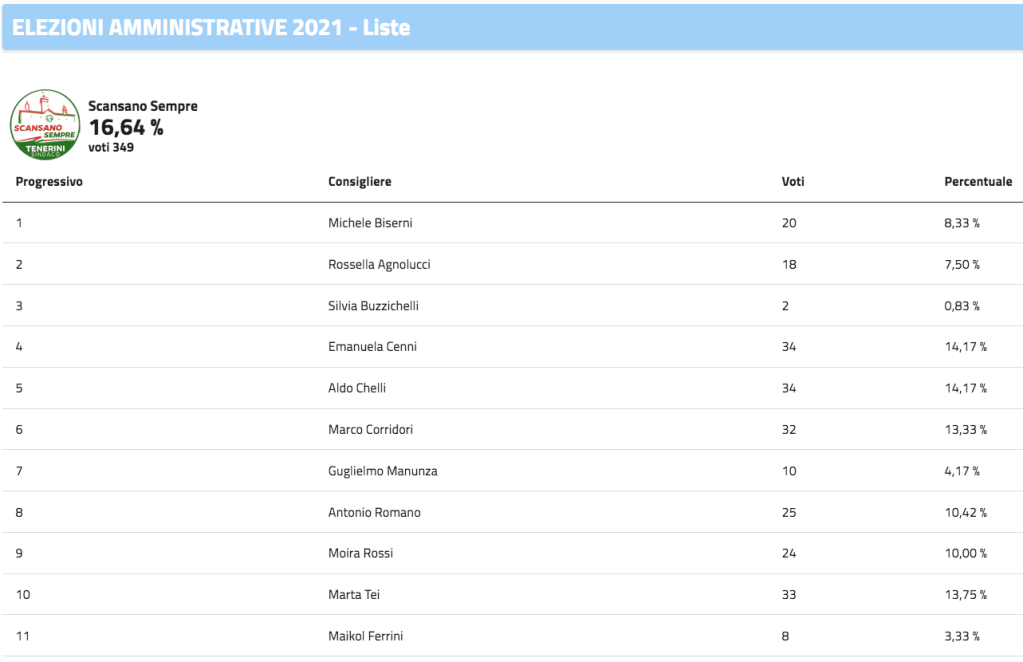Click the Percentuale column header
Screen dimensions: 1023x662
pos(978,182)
